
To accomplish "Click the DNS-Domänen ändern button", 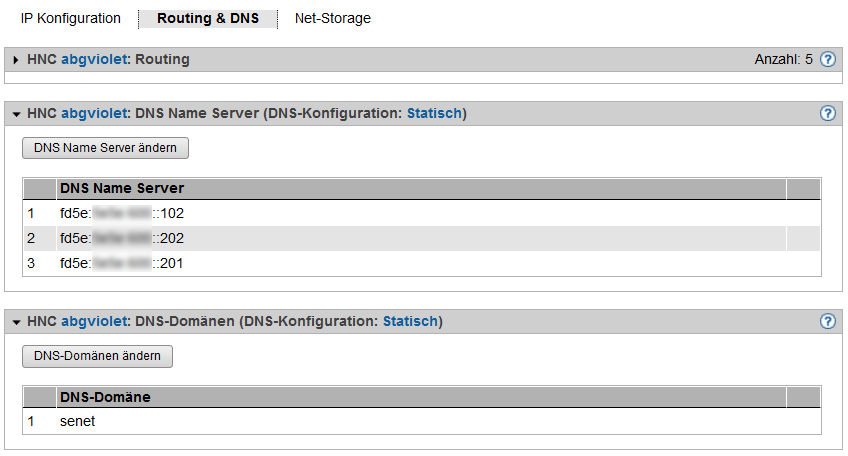I will [x=98, y=356].
